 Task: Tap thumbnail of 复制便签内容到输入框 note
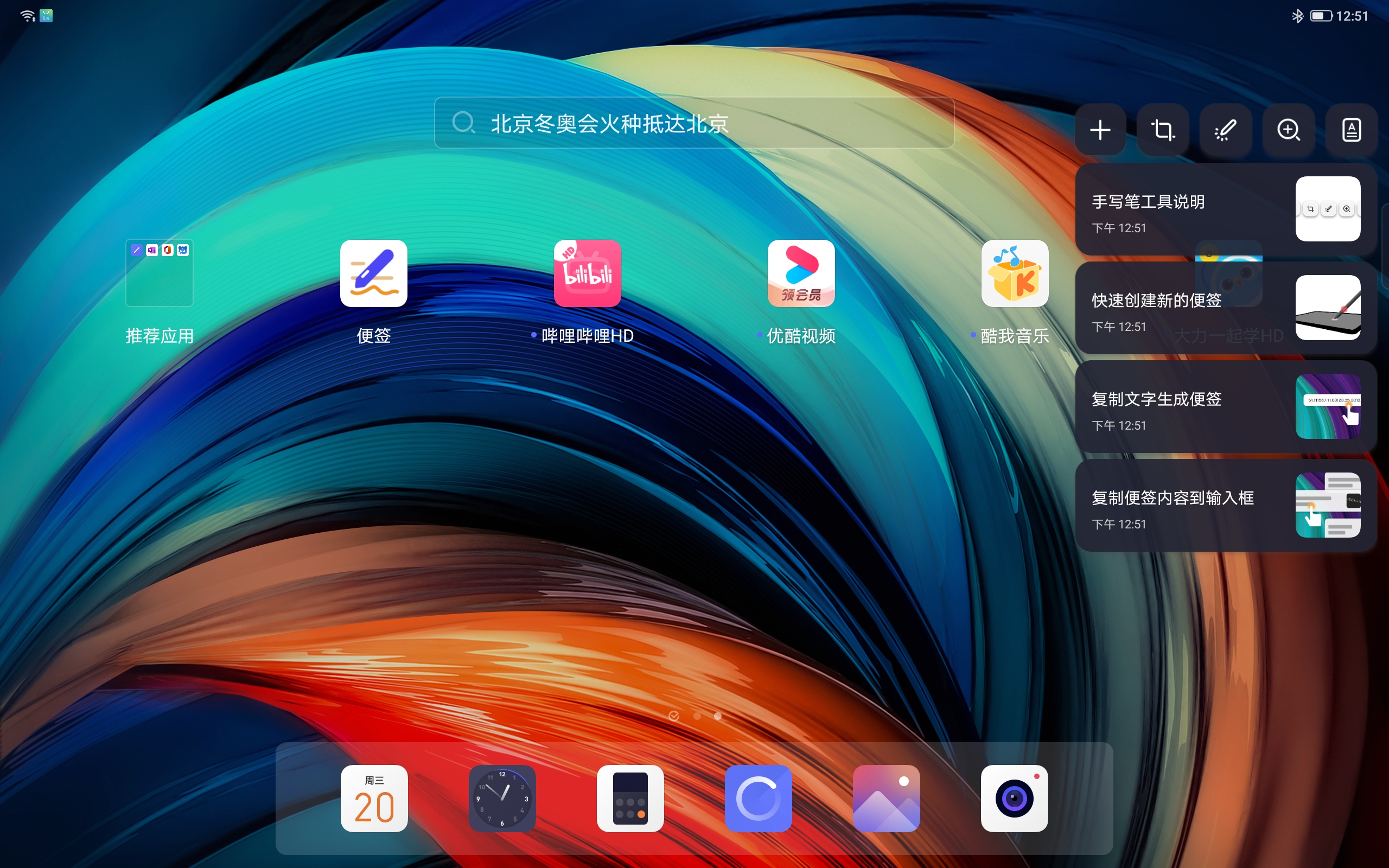[1328, 505]
